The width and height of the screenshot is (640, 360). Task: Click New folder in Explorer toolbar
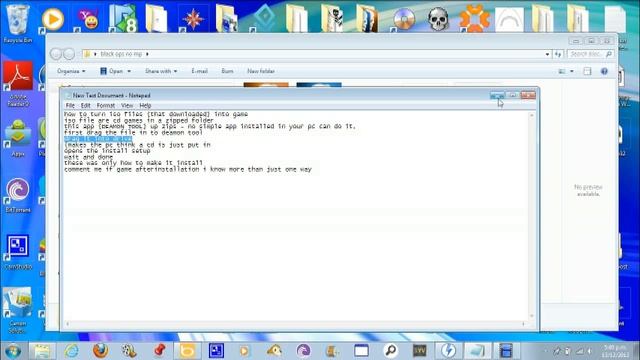261,71
